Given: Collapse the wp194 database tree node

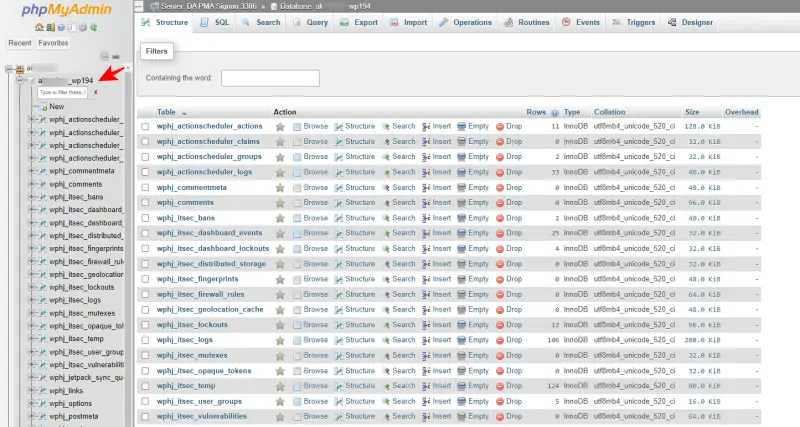Looking at the screenshot, I should click(x=21, y=80).
